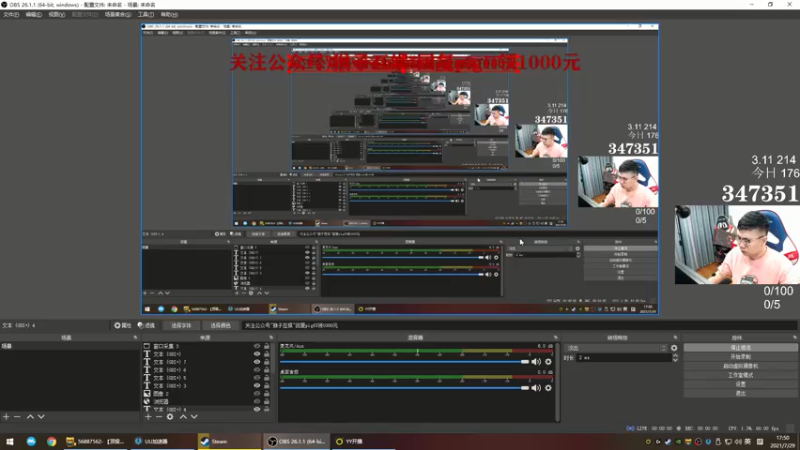
Task: Open the 视图(V) menu
Action: point(56,14)
